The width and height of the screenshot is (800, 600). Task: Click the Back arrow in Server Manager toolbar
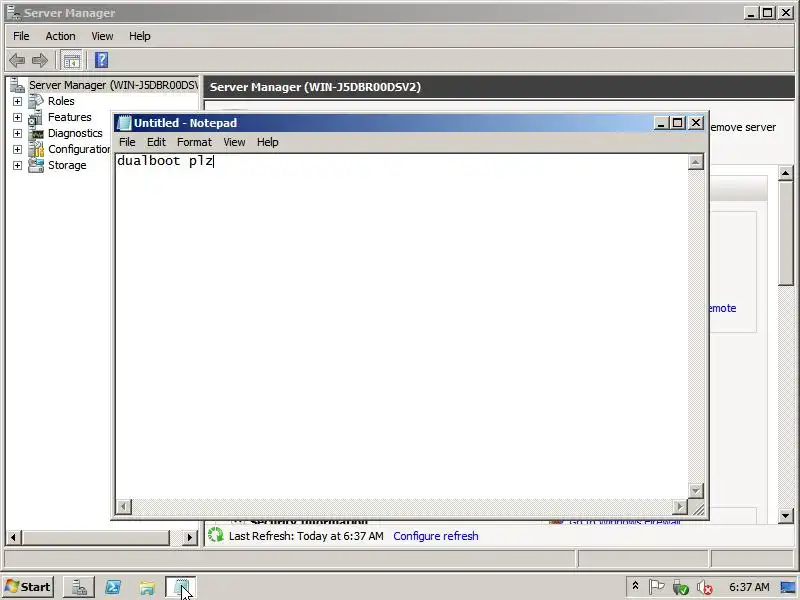[17, 61]
